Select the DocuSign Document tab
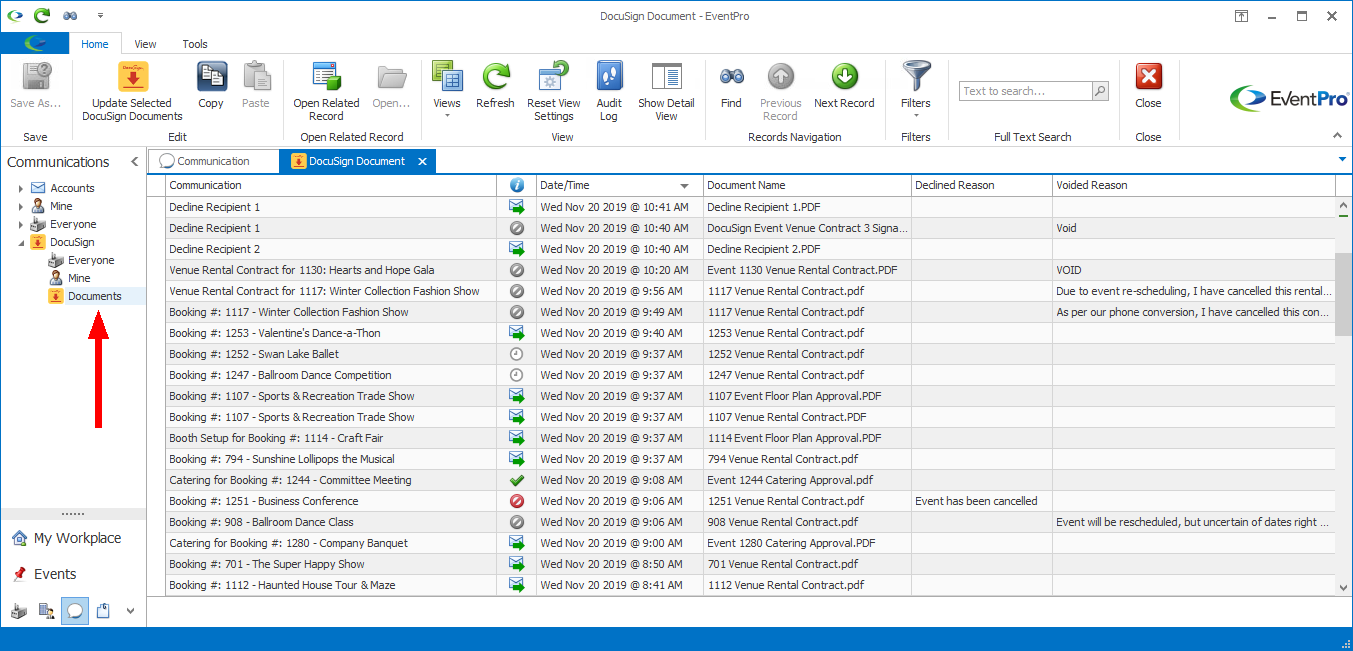Image resolution: width=1353 pixels, height=651 pixels. tap(356, 161)
